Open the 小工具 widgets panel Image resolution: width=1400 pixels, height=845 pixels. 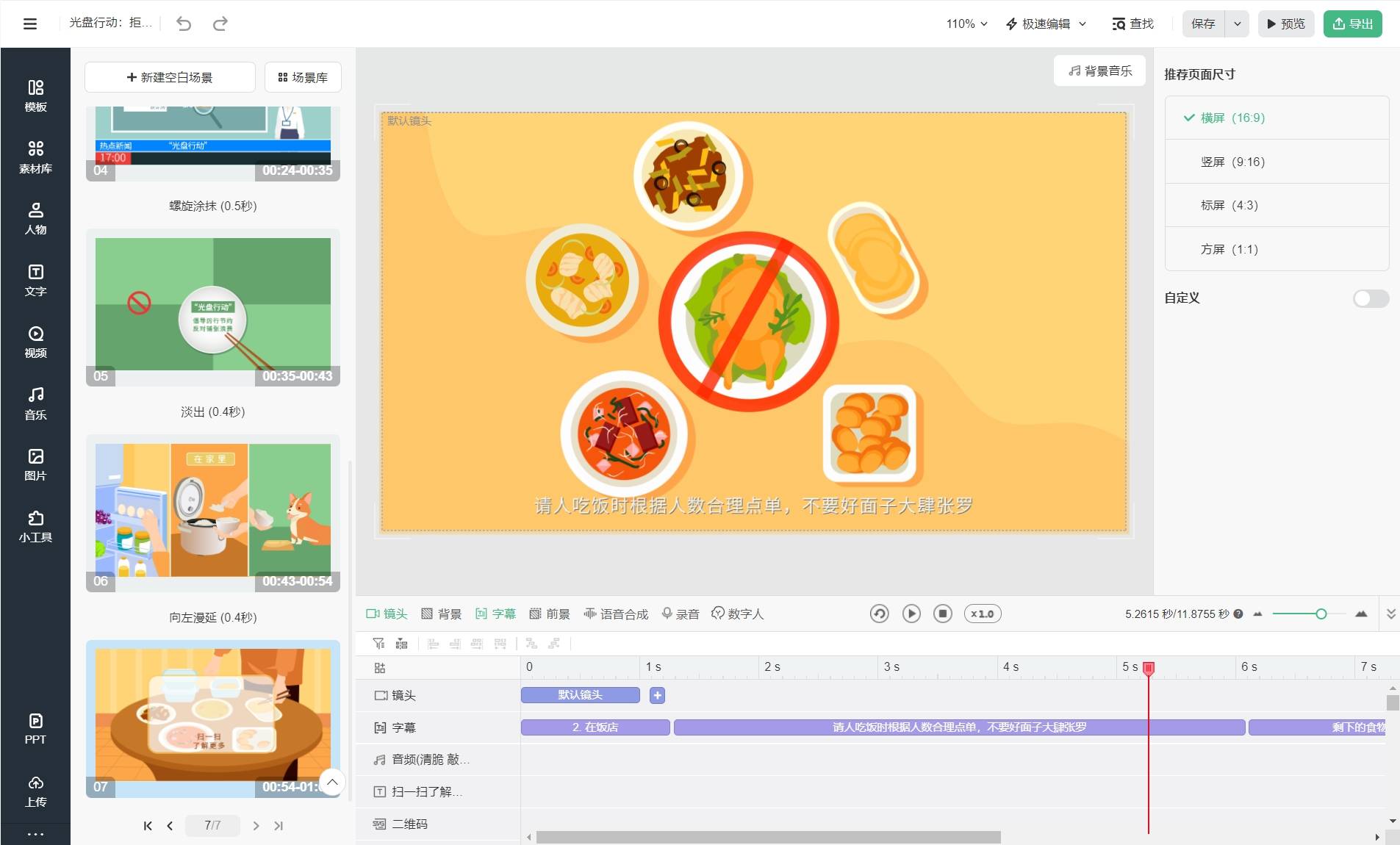tap(35, 526)
